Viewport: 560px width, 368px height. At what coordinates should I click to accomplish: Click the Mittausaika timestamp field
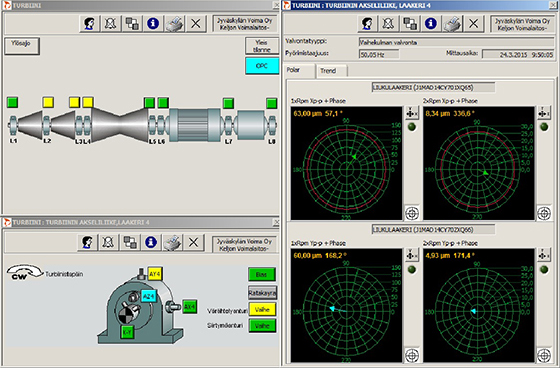(518, 54)
